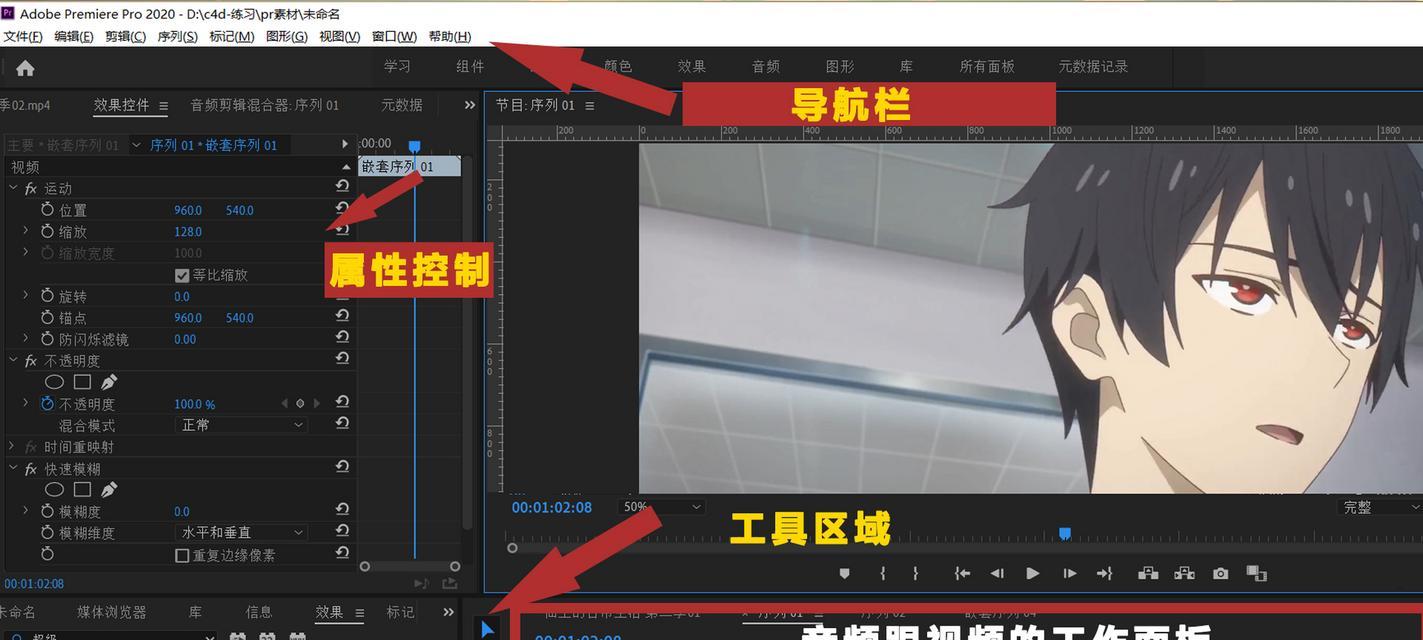Toggle the fx button of 运动 effect
Screen dimensions: 1423x640
[31, 188]
